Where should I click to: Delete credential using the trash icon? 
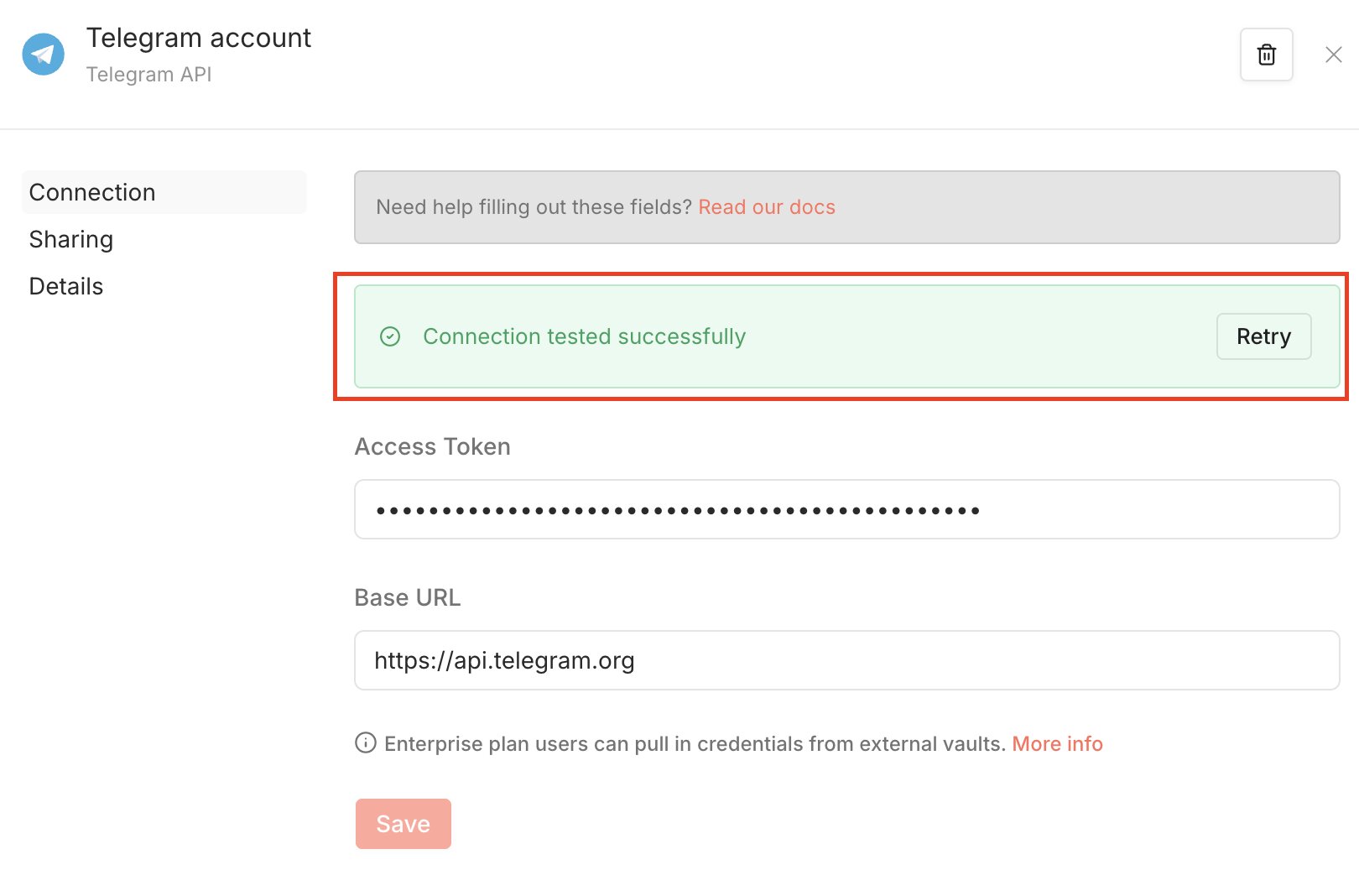1266,55
